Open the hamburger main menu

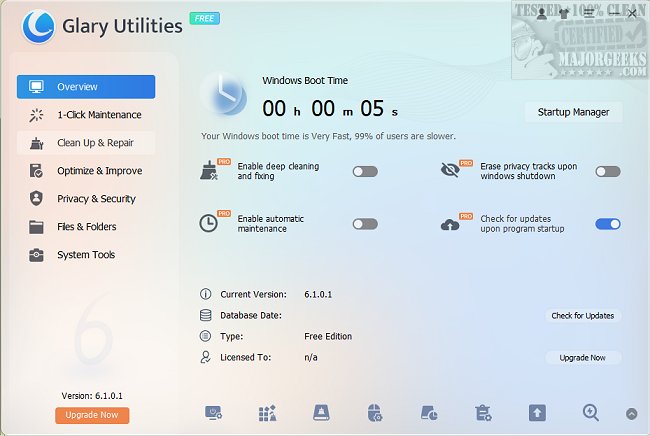[x=588, y=14]
